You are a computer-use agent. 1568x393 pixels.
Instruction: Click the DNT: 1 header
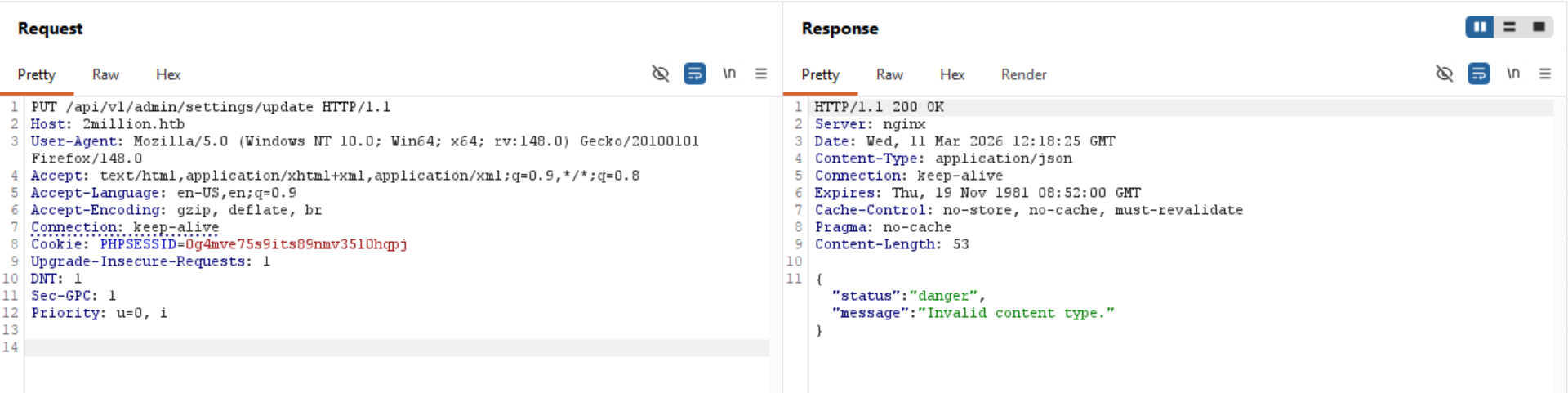[x=56, y=279]
